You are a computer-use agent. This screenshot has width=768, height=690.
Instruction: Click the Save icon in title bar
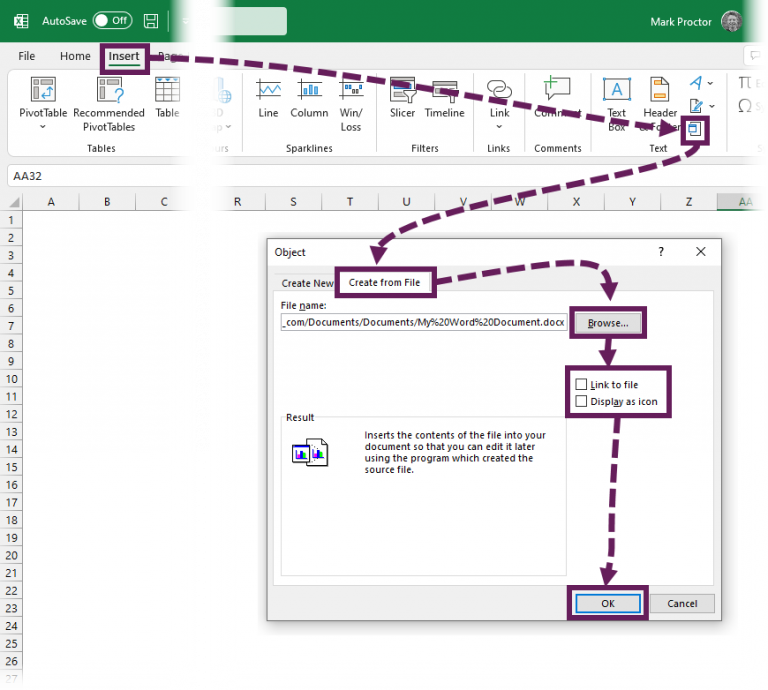(150, 21)
